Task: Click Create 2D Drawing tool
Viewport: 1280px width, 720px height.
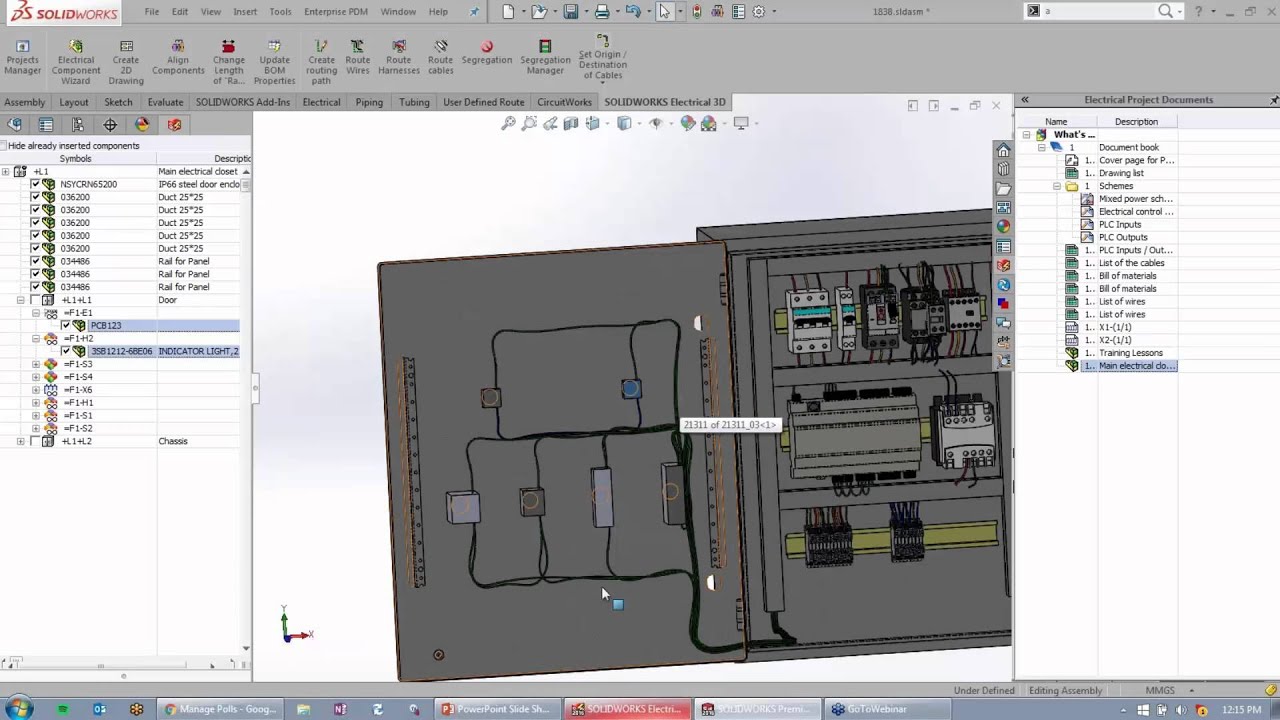Action: click(126, 63)
